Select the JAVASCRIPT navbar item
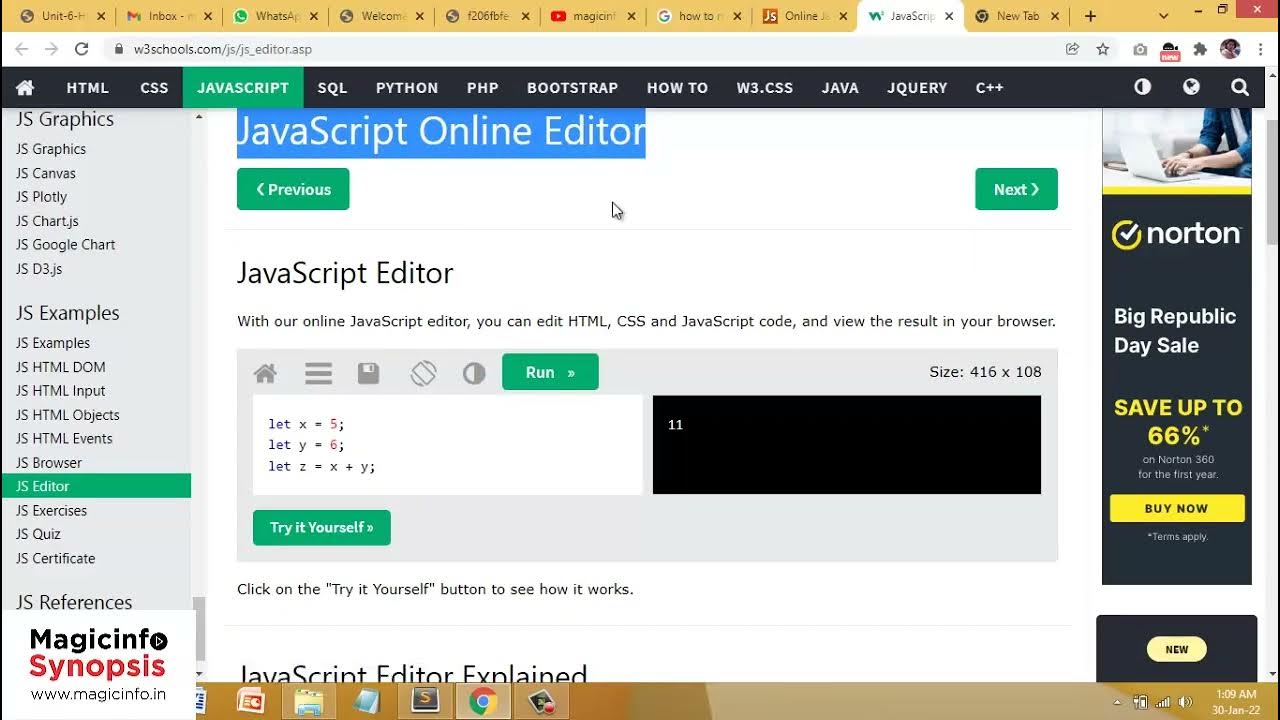 (243, 88)
